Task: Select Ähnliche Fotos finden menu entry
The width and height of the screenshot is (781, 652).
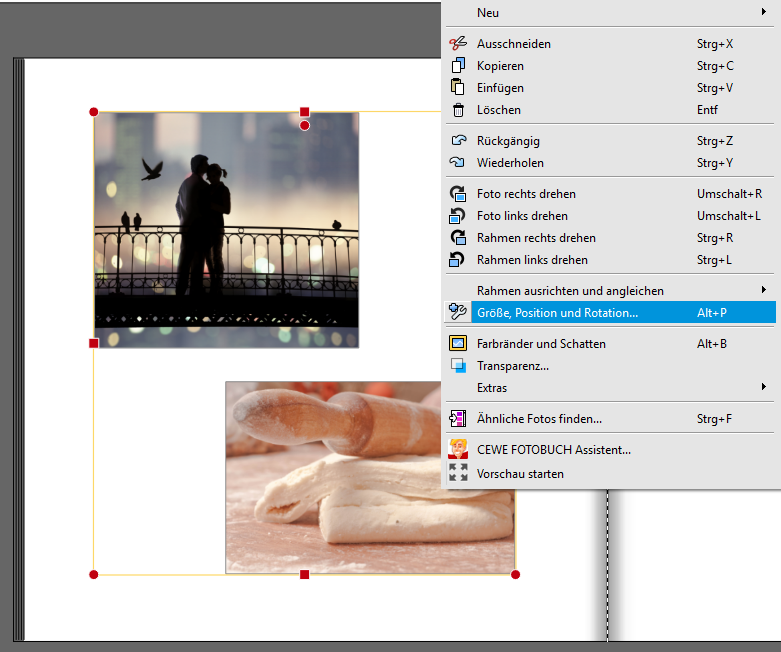Action: 539,419
